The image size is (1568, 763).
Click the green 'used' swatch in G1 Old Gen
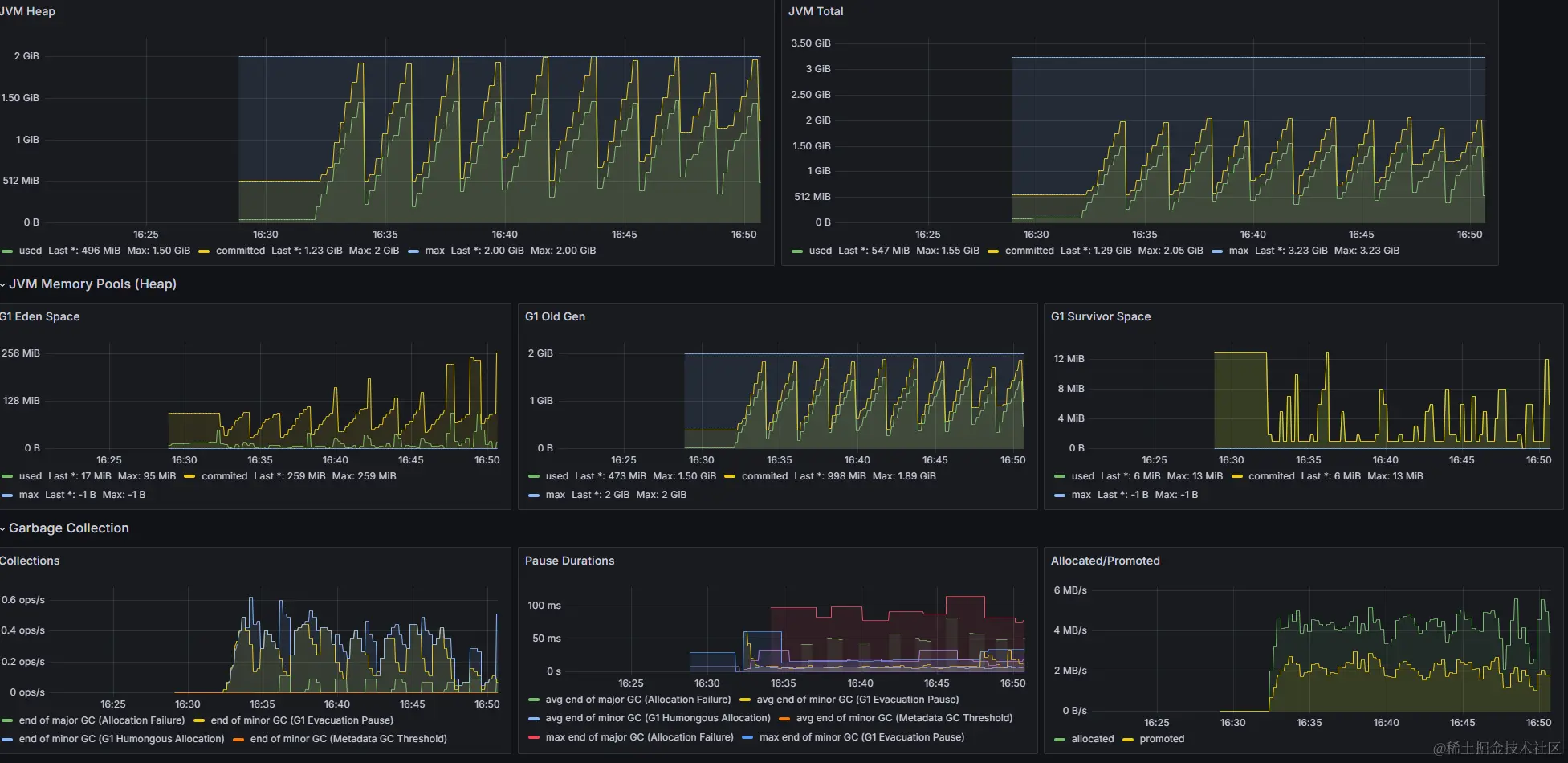click(534, 477)
